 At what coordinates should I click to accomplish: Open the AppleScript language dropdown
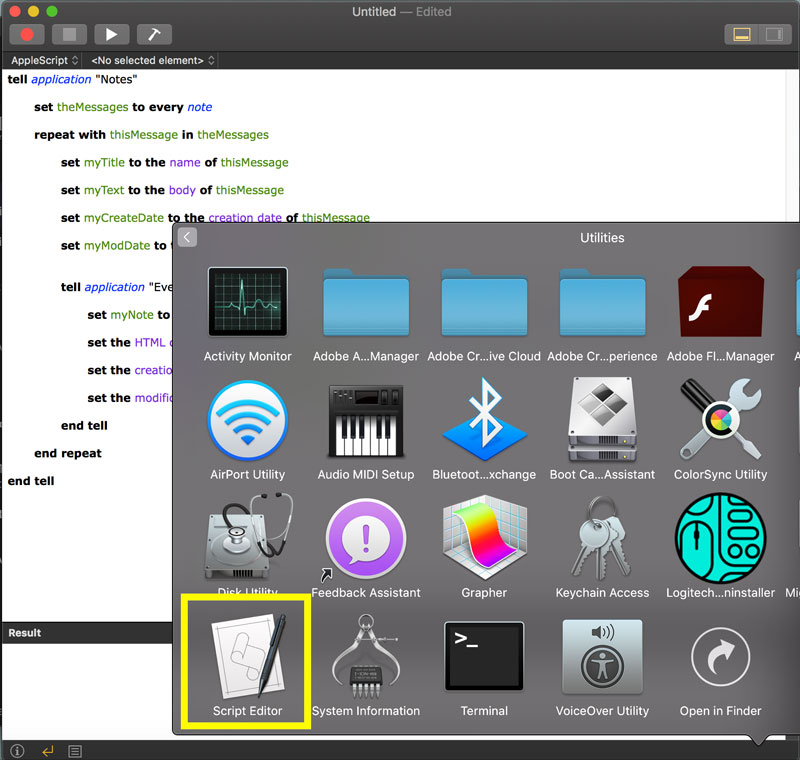[44, 60]
